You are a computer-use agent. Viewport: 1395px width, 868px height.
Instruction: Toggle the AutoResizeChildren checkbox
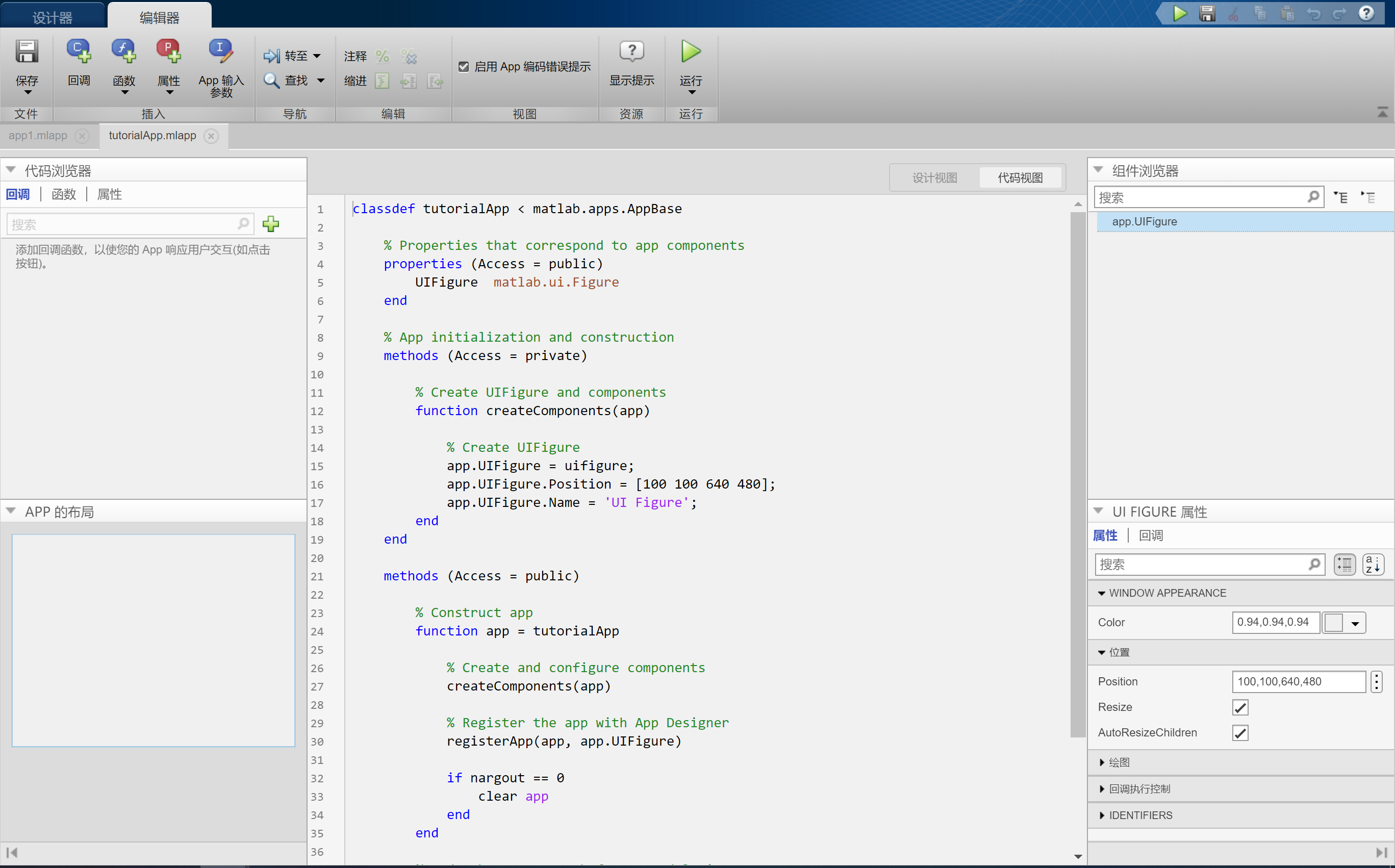(x=1240, y=732)
